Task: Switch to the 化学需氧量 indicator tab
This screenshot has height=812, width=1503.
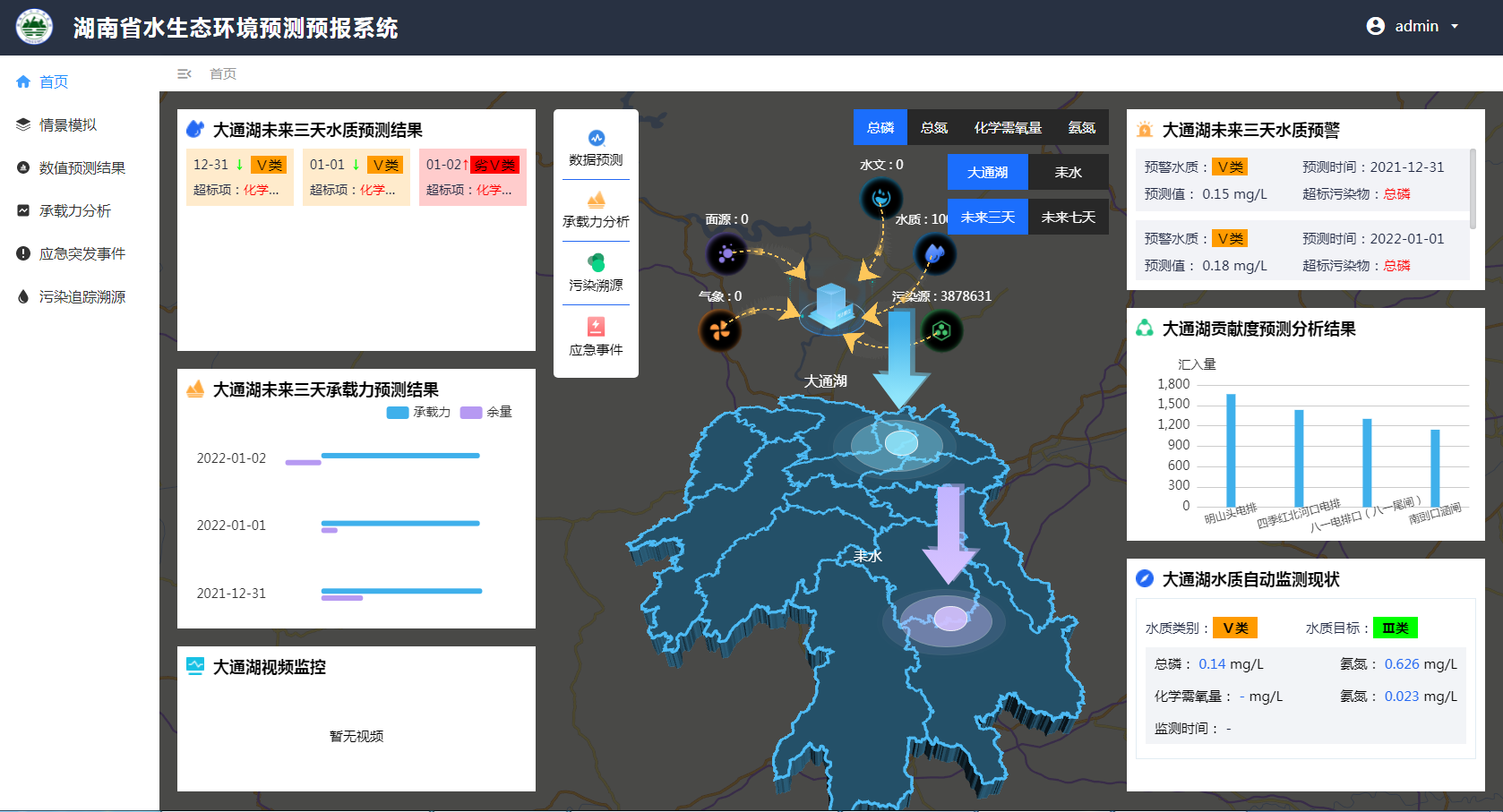Action: [1008, 128]
